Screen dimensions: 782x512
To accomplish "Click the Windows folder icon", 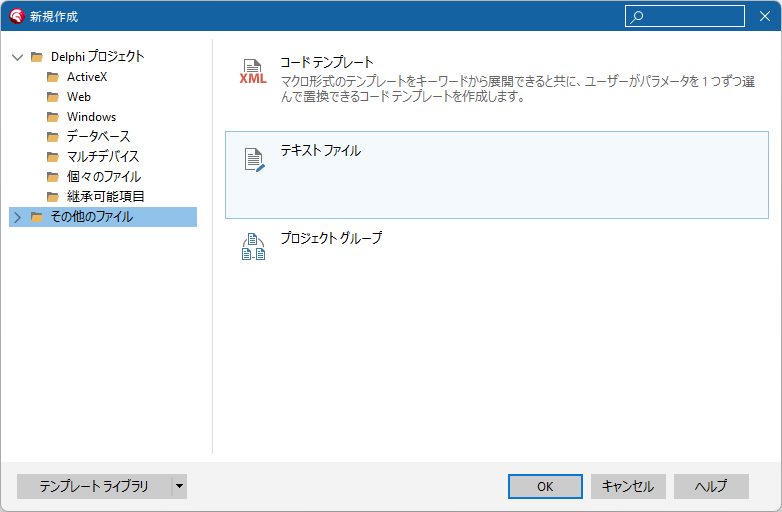I will [52, 117].
